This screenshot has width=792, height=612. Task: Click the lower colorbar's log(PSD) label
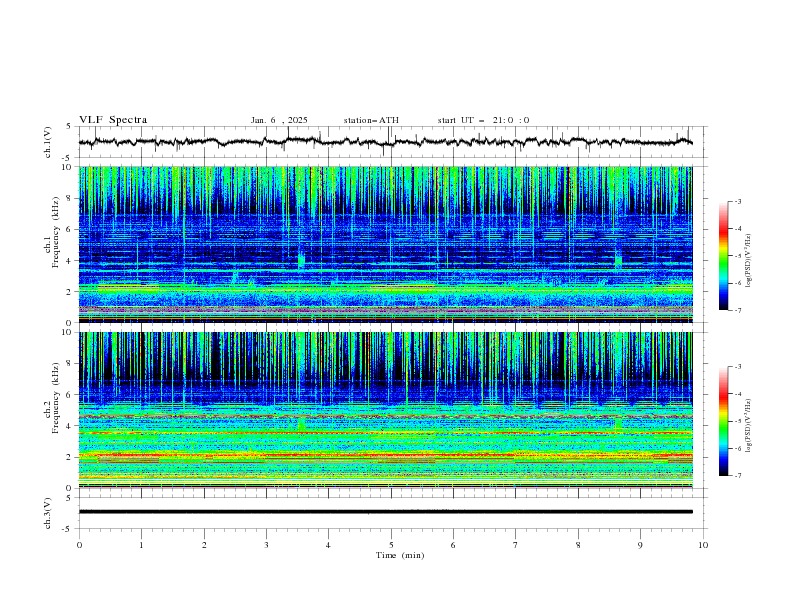[748, 426]
